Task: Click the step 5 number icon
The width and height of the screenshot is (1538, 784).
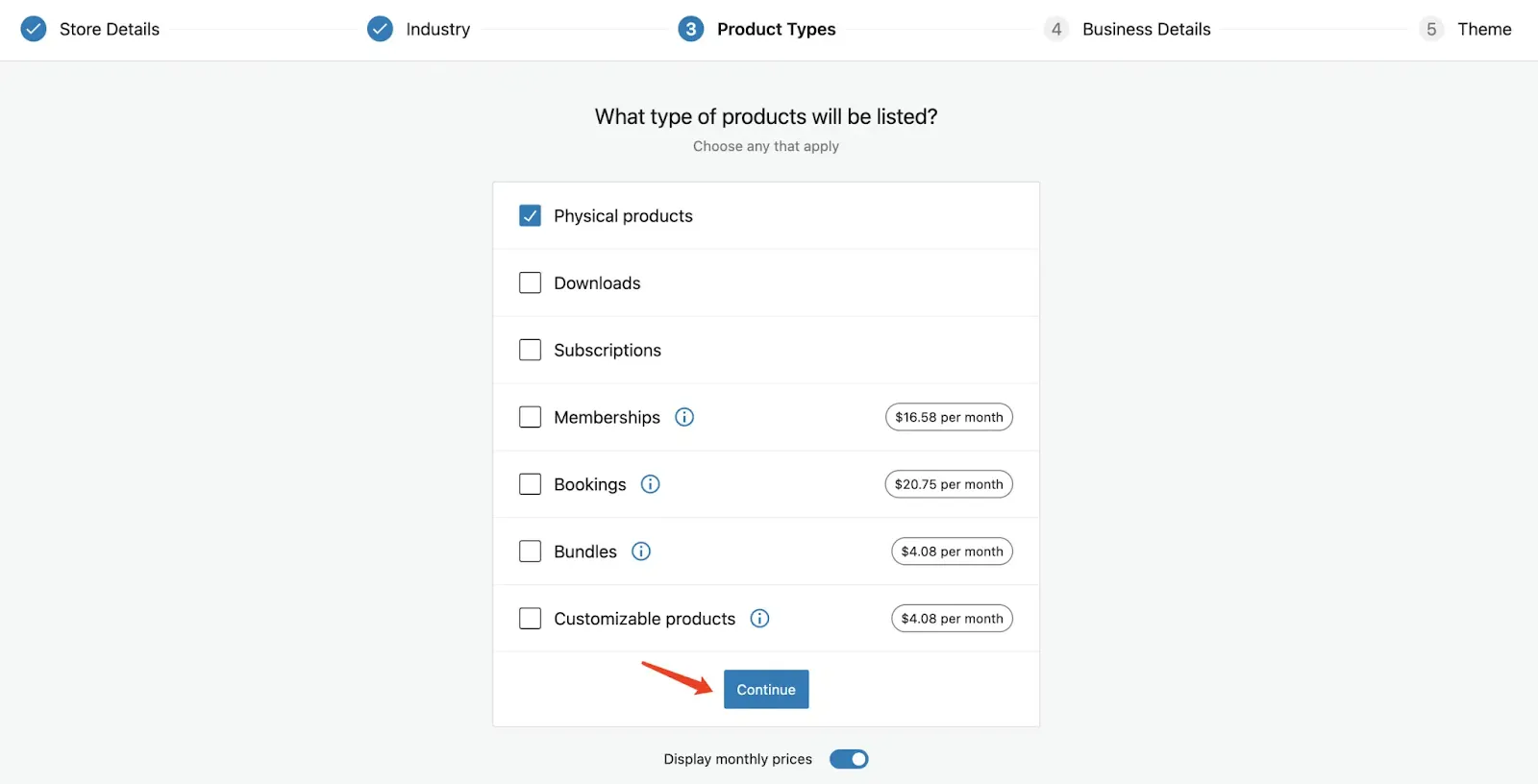Action: pos(1431,29)
